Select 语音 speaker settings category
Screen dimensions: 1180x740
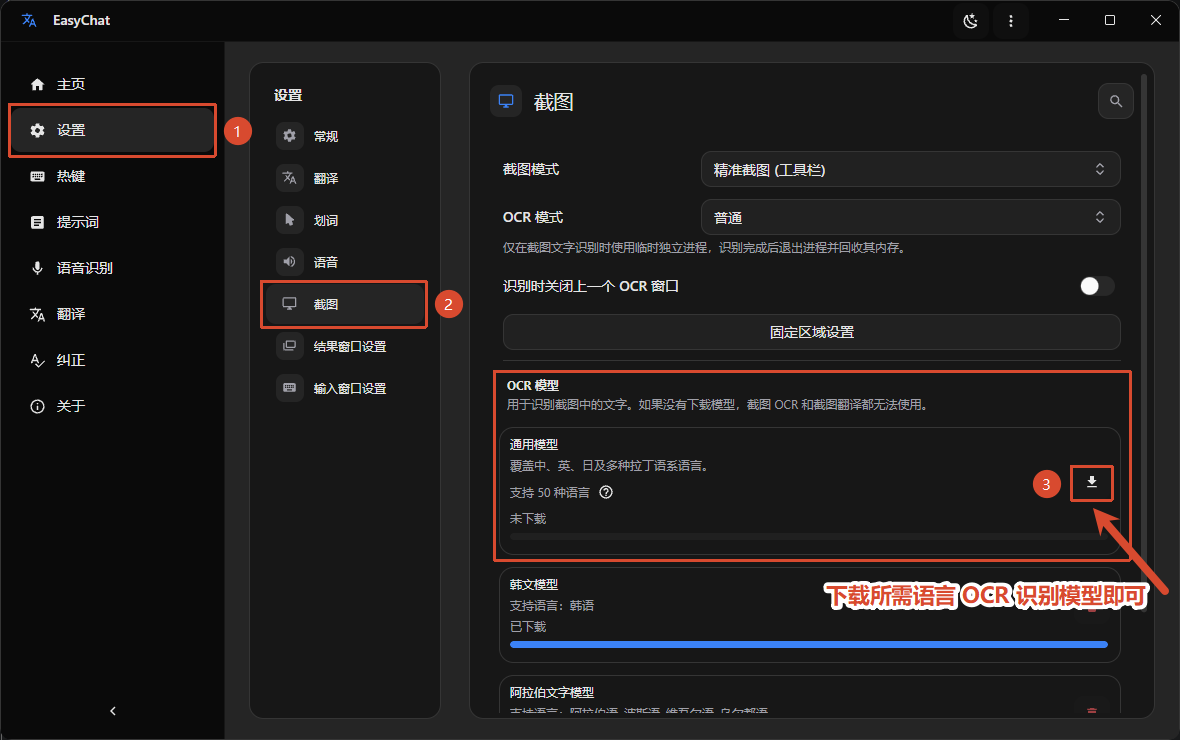point(345,262)
